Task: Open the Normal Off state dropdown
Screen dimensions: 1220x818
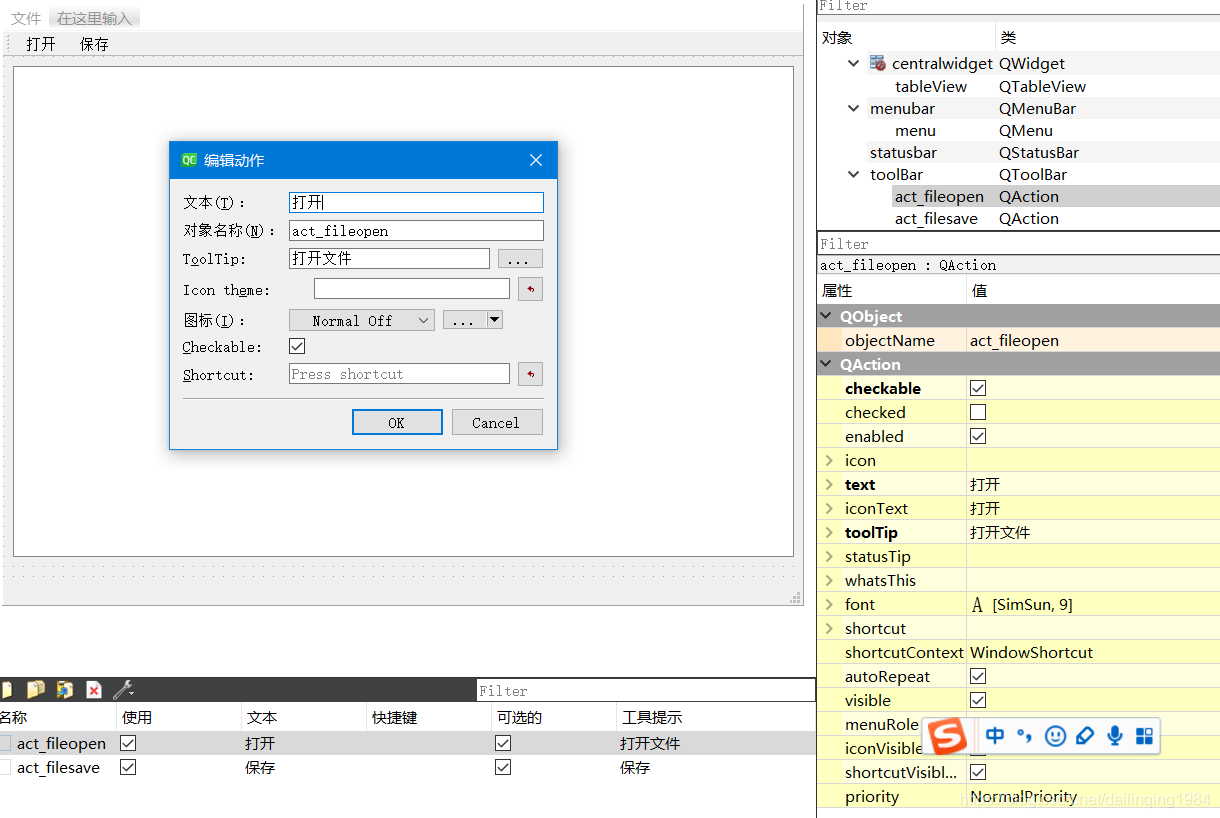Action: point(362,320)
